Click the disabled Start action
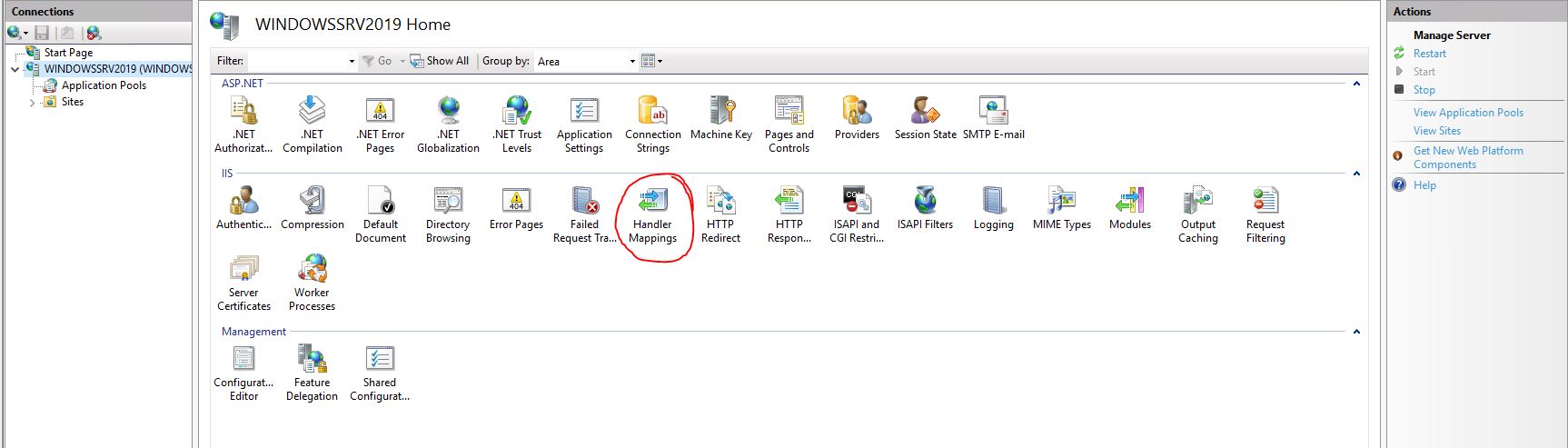This screenshot has height=448, width=1568. [x=1424, y=72]
